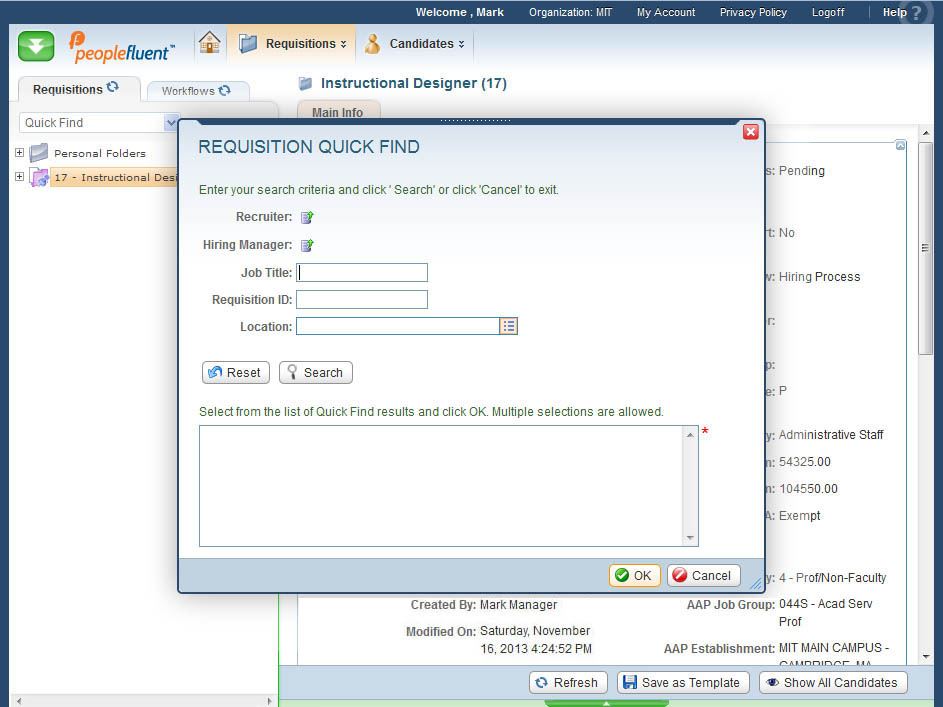Go to Home via house icon

(x=209, y=43)
